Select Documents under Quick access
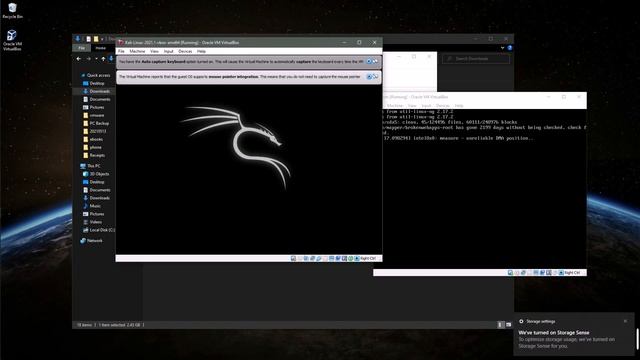The image size is (640, 360). click(x=97, y=99)
